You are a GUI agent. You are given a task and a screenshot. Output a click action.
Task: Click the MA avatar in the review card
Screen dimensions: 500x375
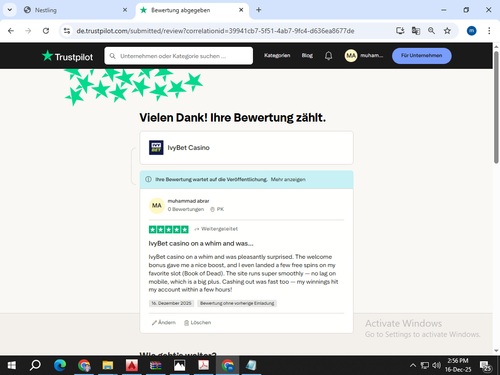[x=157, y=205]
